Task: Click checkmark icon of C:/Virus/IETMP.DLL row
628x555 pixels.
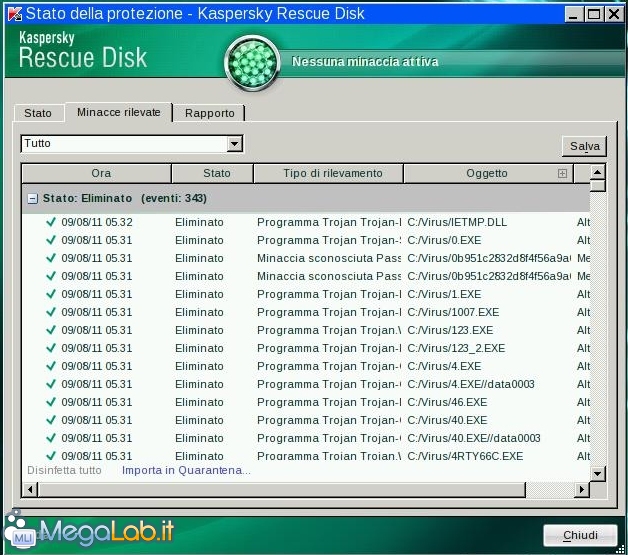Action: pyautogui.click(x=51, y=221)
